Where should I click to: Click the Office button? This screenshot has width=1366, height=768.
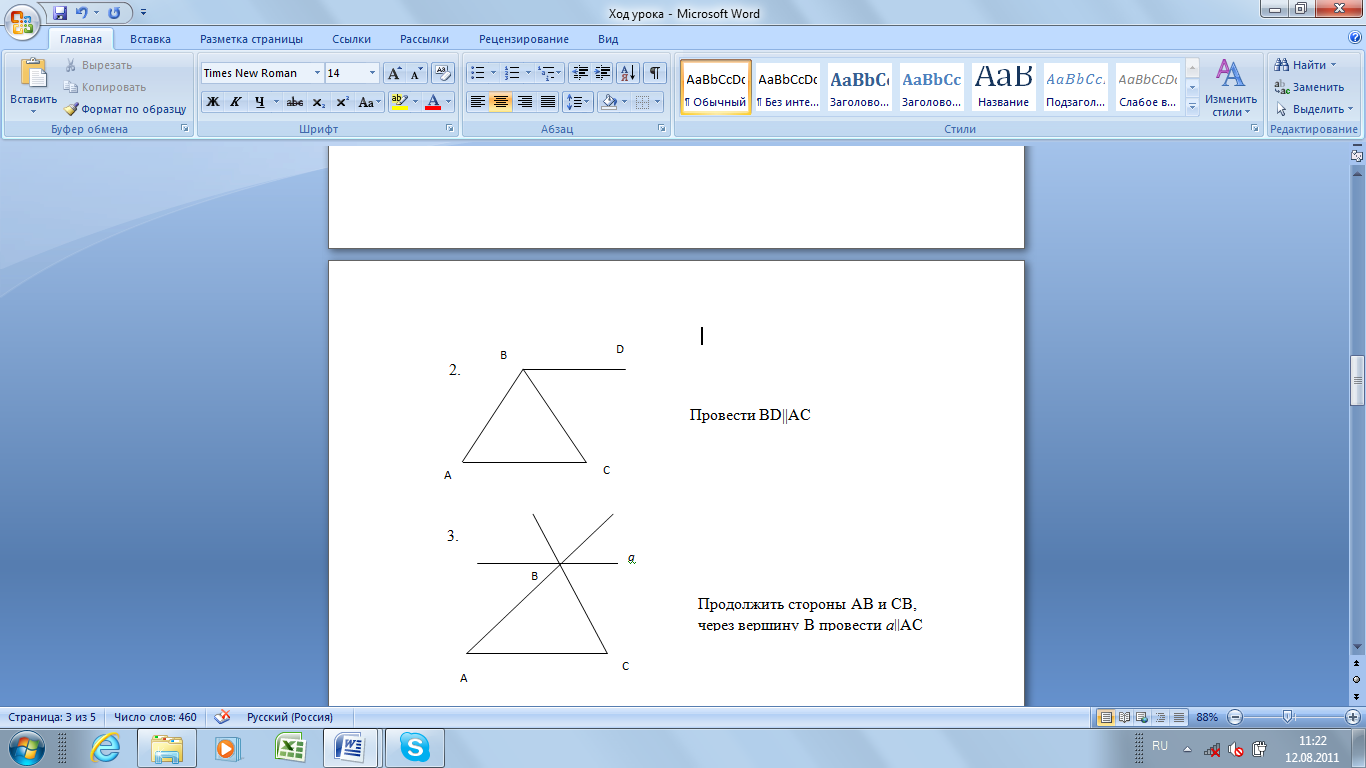(22, 22)
